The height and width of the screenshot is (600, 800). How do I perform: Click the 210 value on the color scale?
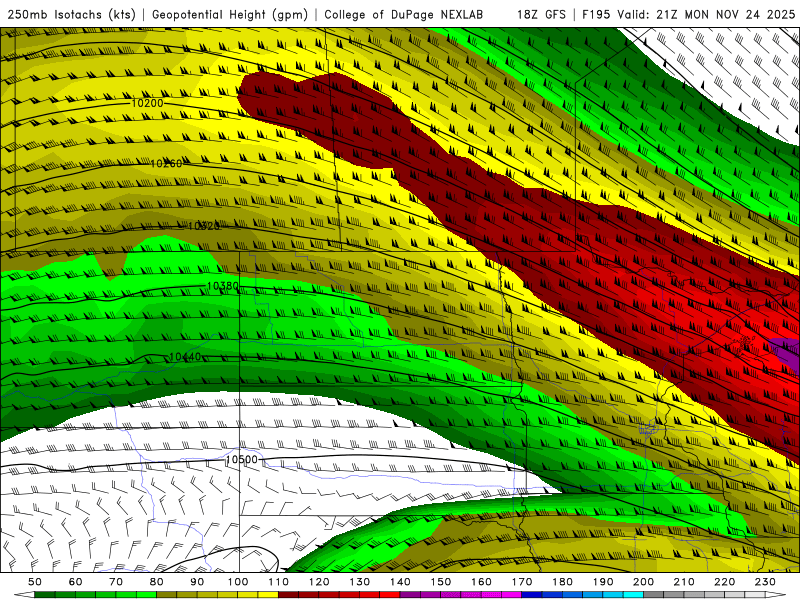pyautogui.click(x=684, y=582)
